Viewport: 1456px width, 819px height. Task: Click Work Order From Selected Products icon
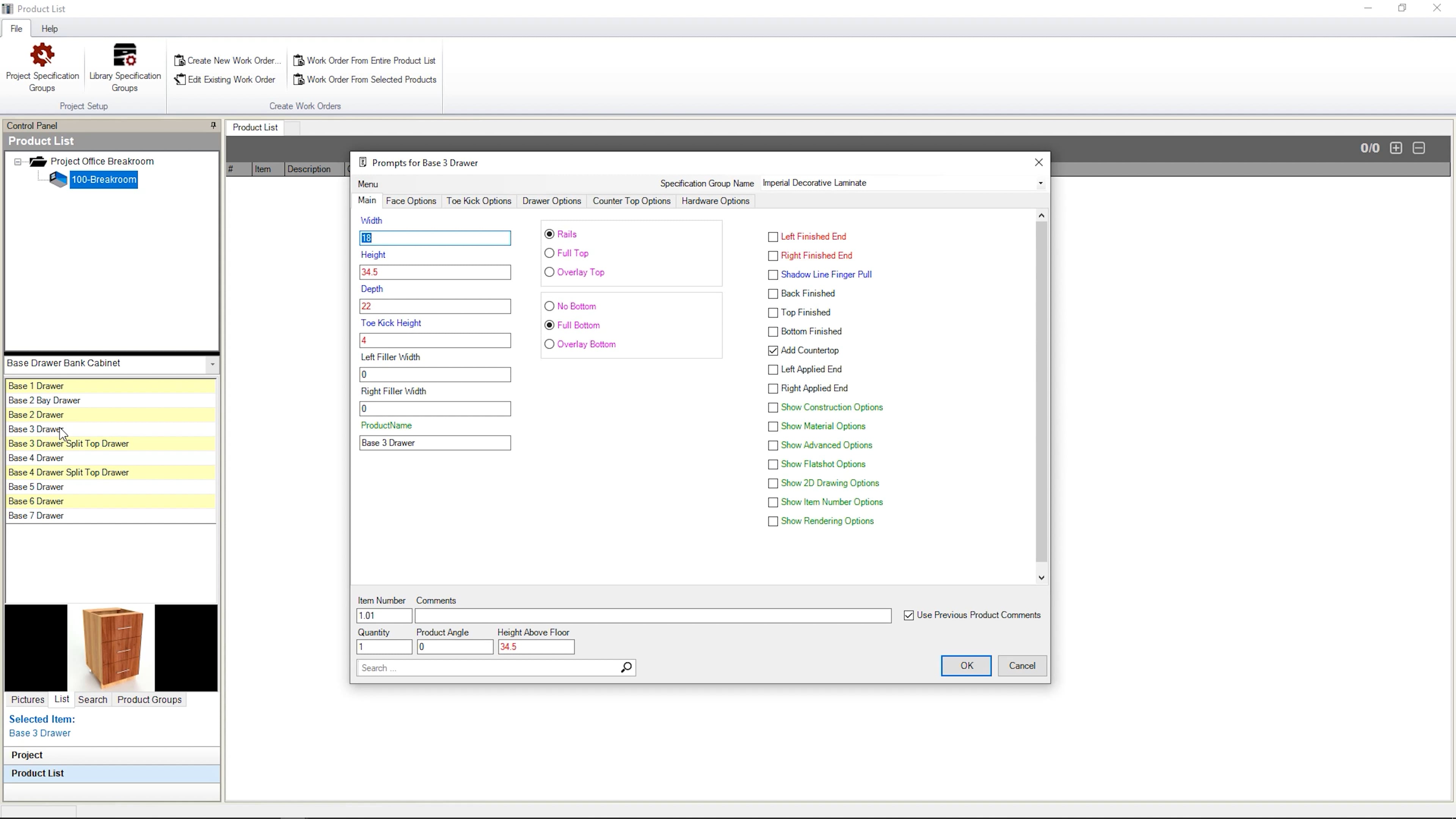299,80
